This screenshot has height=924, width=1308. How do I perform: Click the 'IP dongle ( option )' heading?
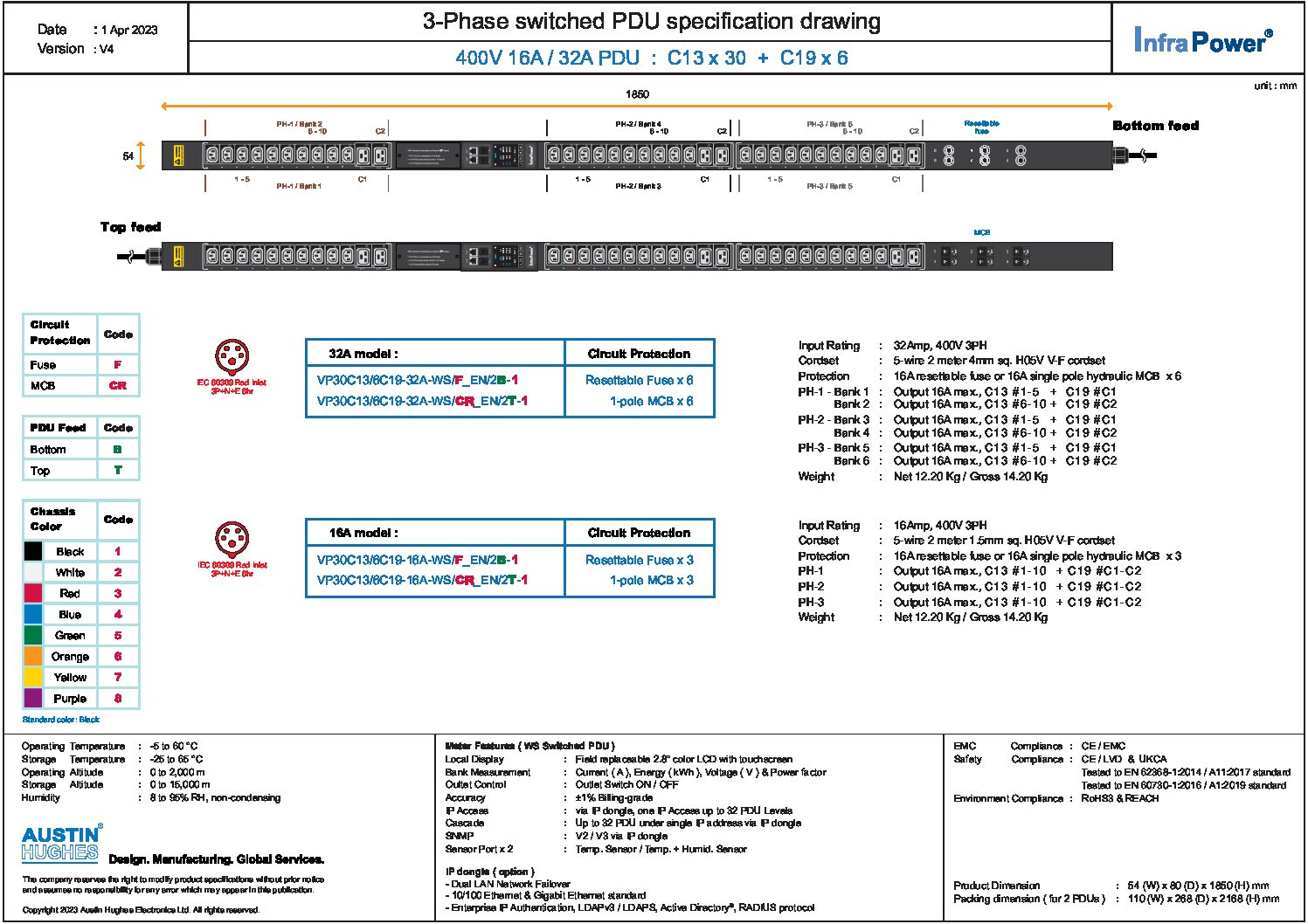tap(490, 872)
